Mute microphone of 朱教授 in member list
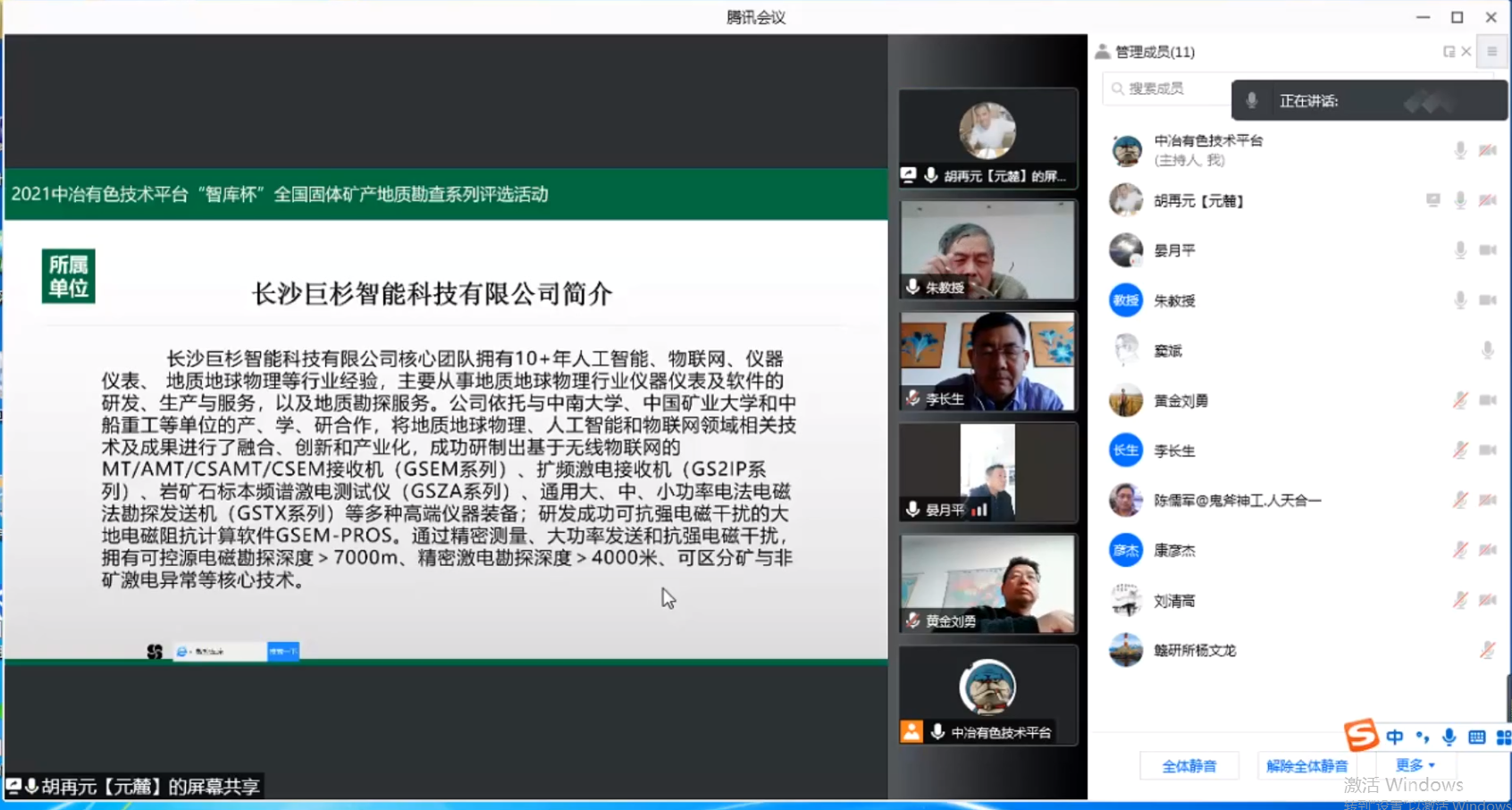1512x810 pixels. tap(1459, 300)
